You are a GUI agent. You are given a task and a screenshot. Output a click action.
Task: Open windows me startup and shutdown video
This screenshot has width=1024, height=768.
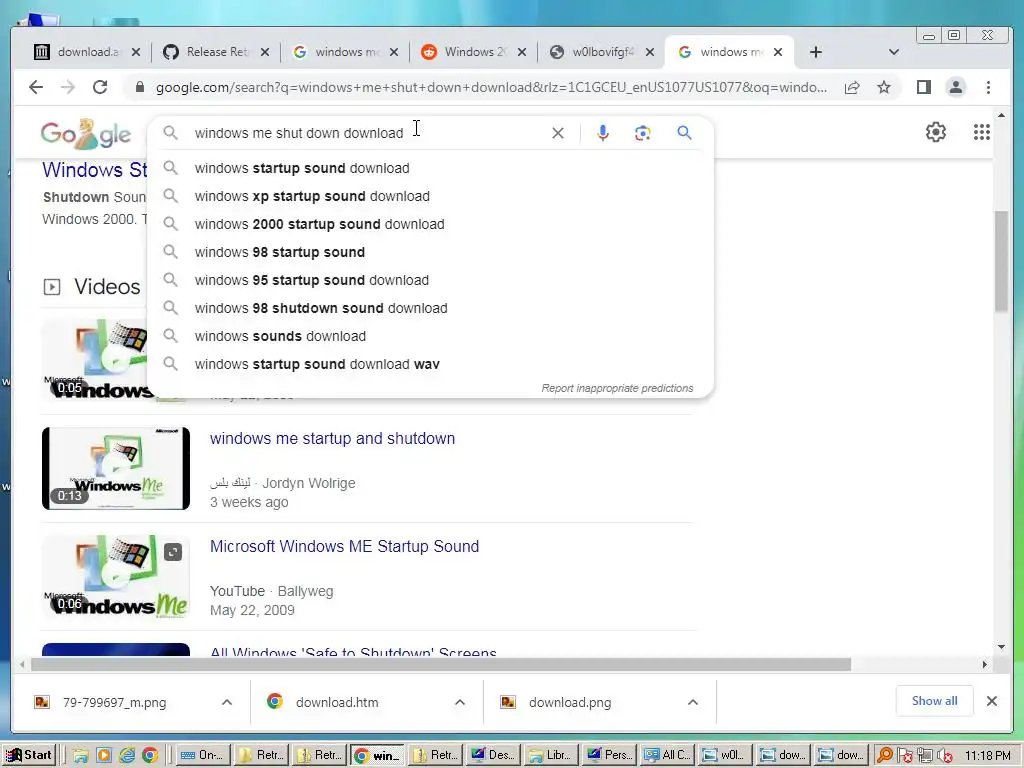point(332,438)
